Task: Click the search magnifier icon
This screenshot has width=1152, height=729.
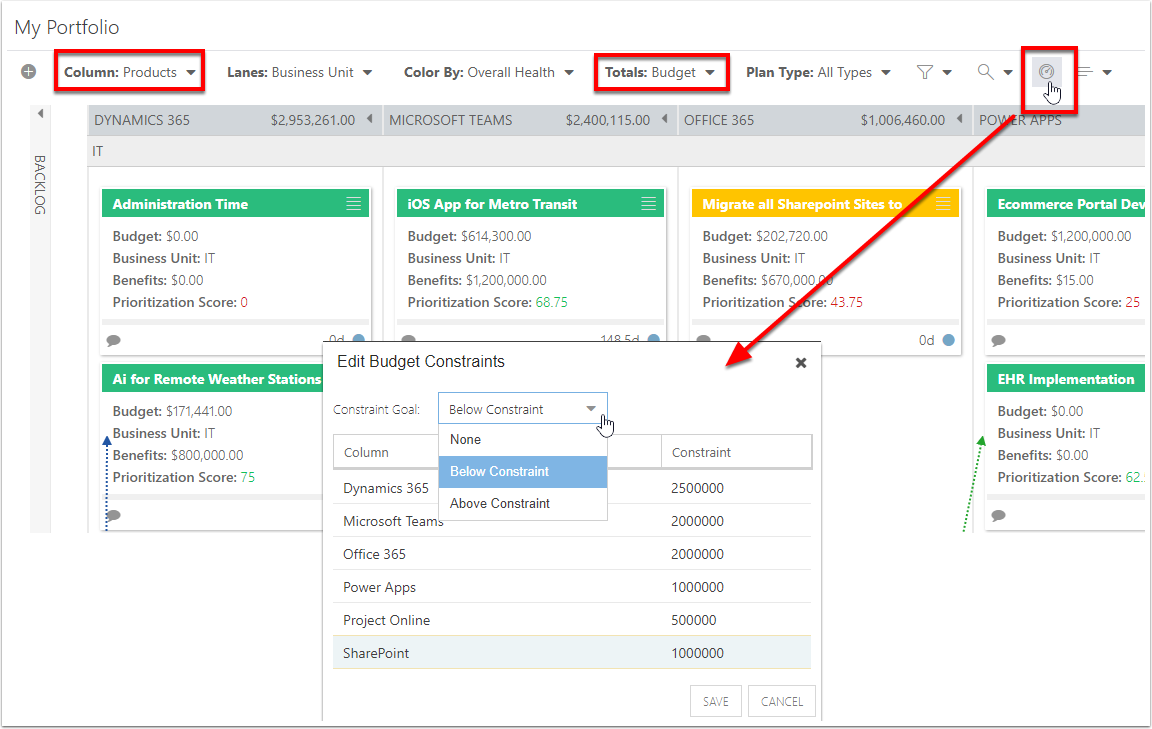Action: 985,71
